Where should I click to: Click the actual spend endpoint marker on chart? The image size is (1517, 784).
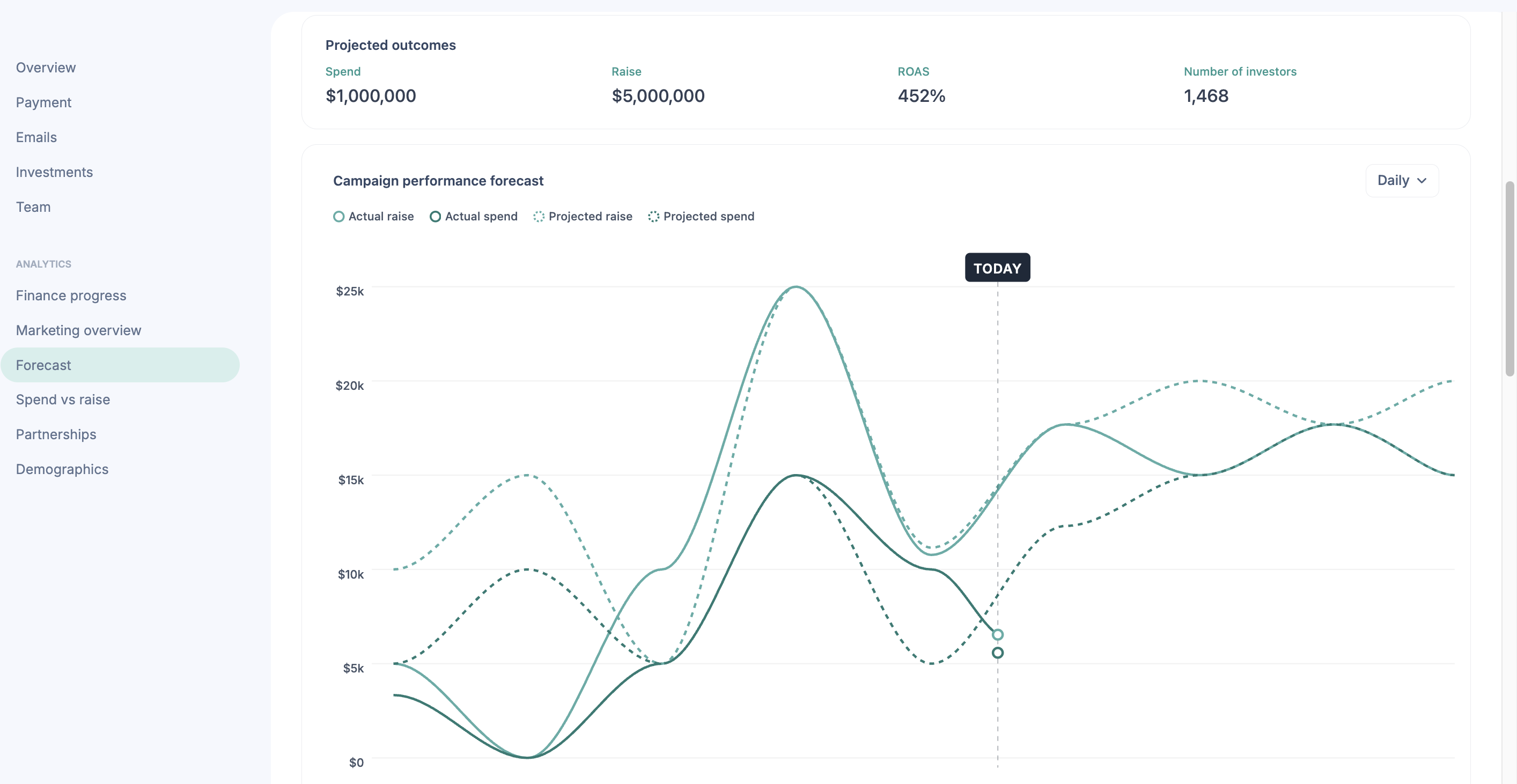click(998, 653)
